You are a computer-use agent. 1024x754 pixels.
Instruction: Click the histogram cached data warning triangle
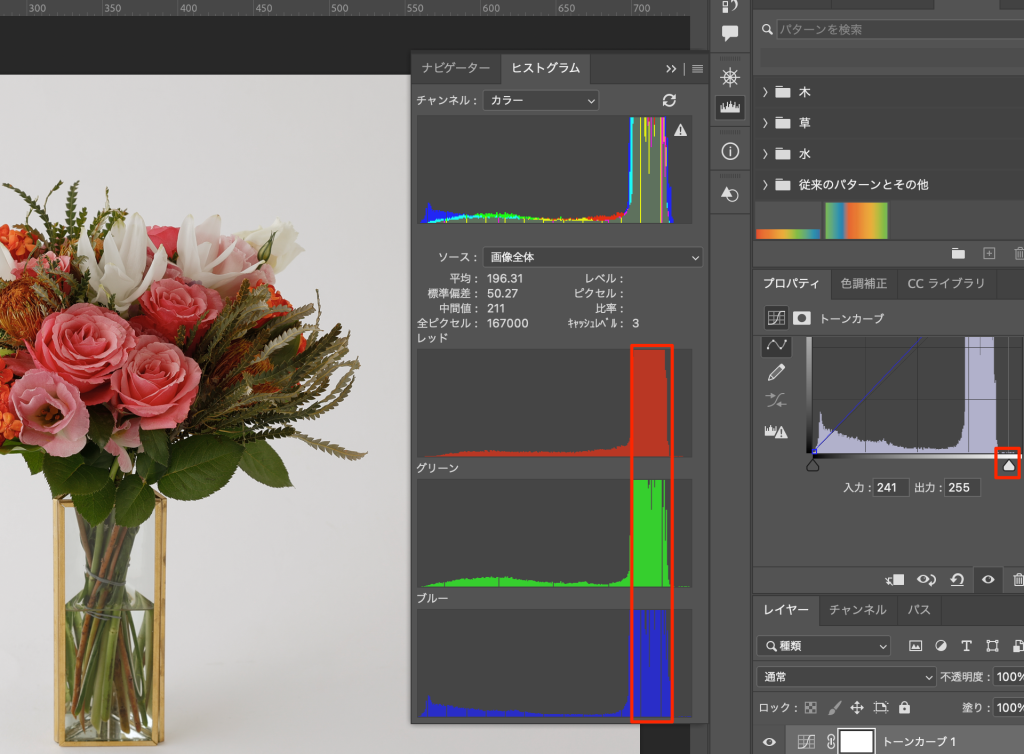coord(680,130)
